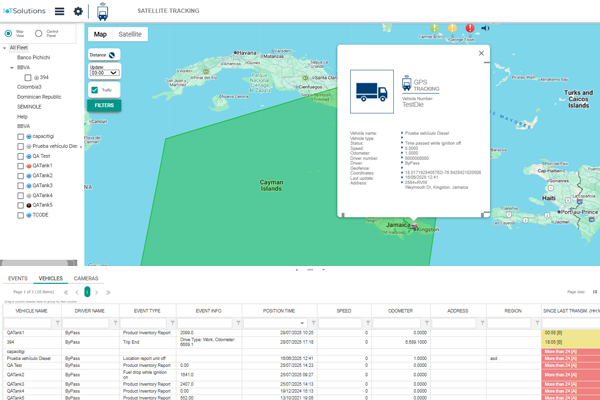Open filter operator for Event Type column
The width and height of the screenshot is (600, 400).
173,323
